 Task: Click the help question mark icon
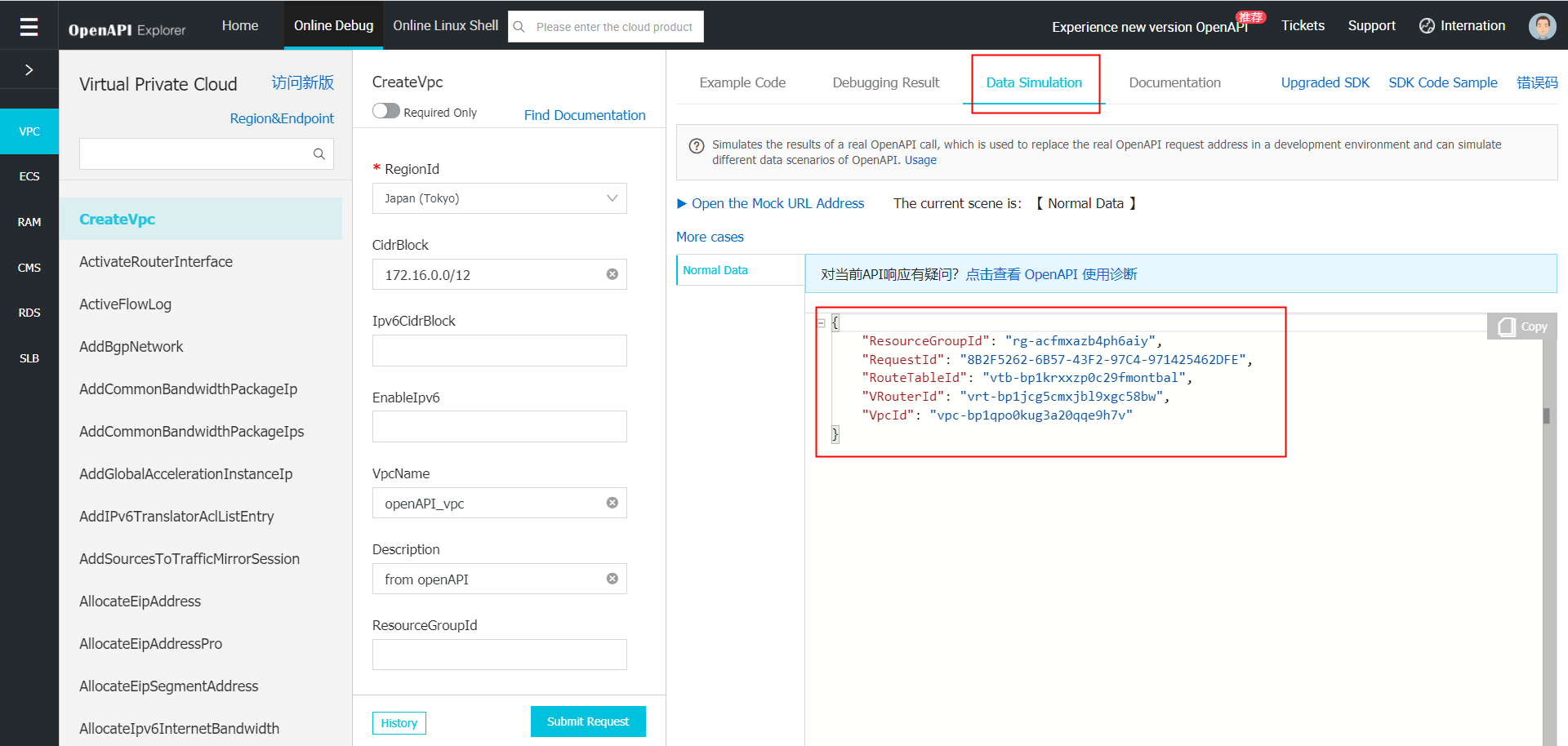(697, 146)
